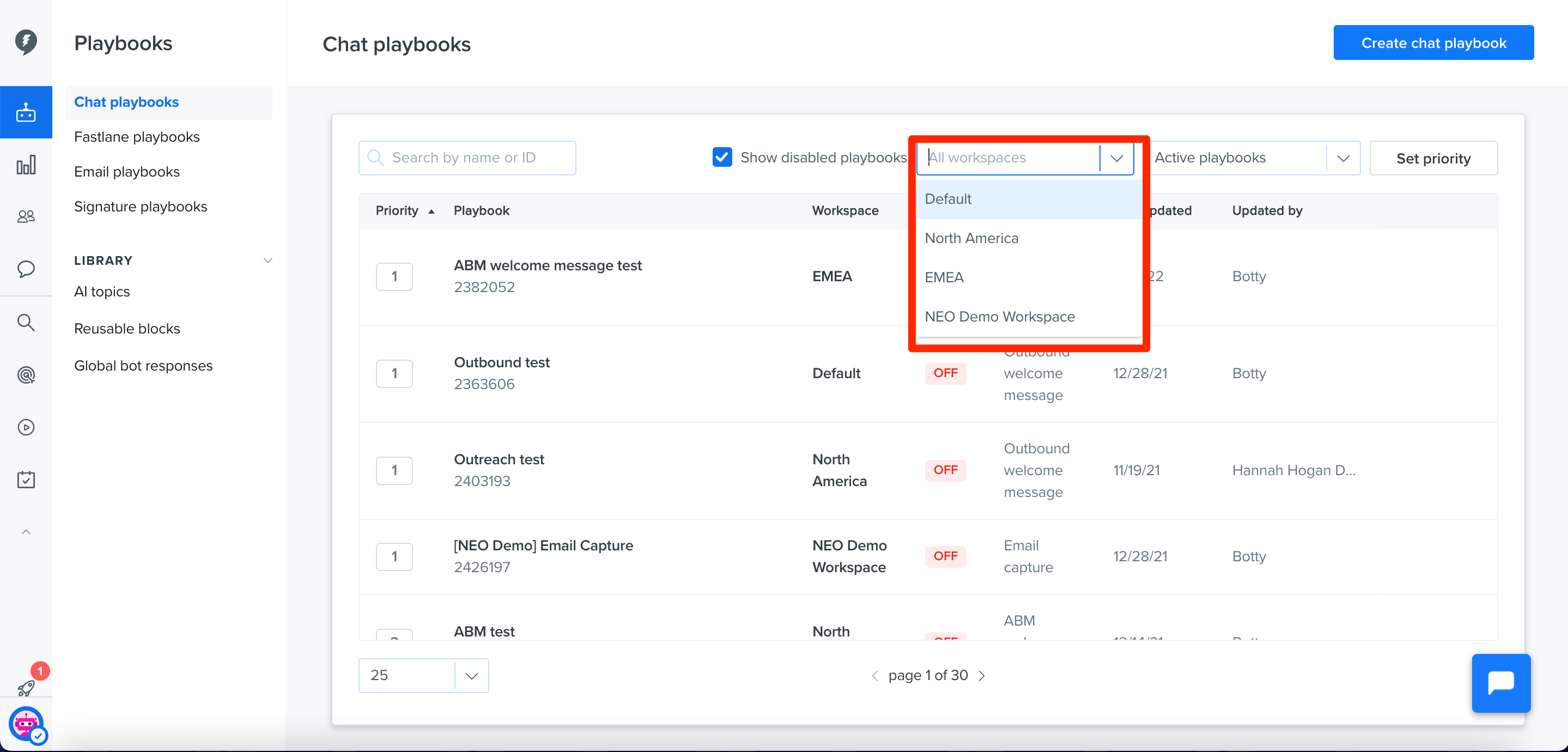Open the video play circle icon
Screen dimensions: 1568x752
click(x=26, y=427)
